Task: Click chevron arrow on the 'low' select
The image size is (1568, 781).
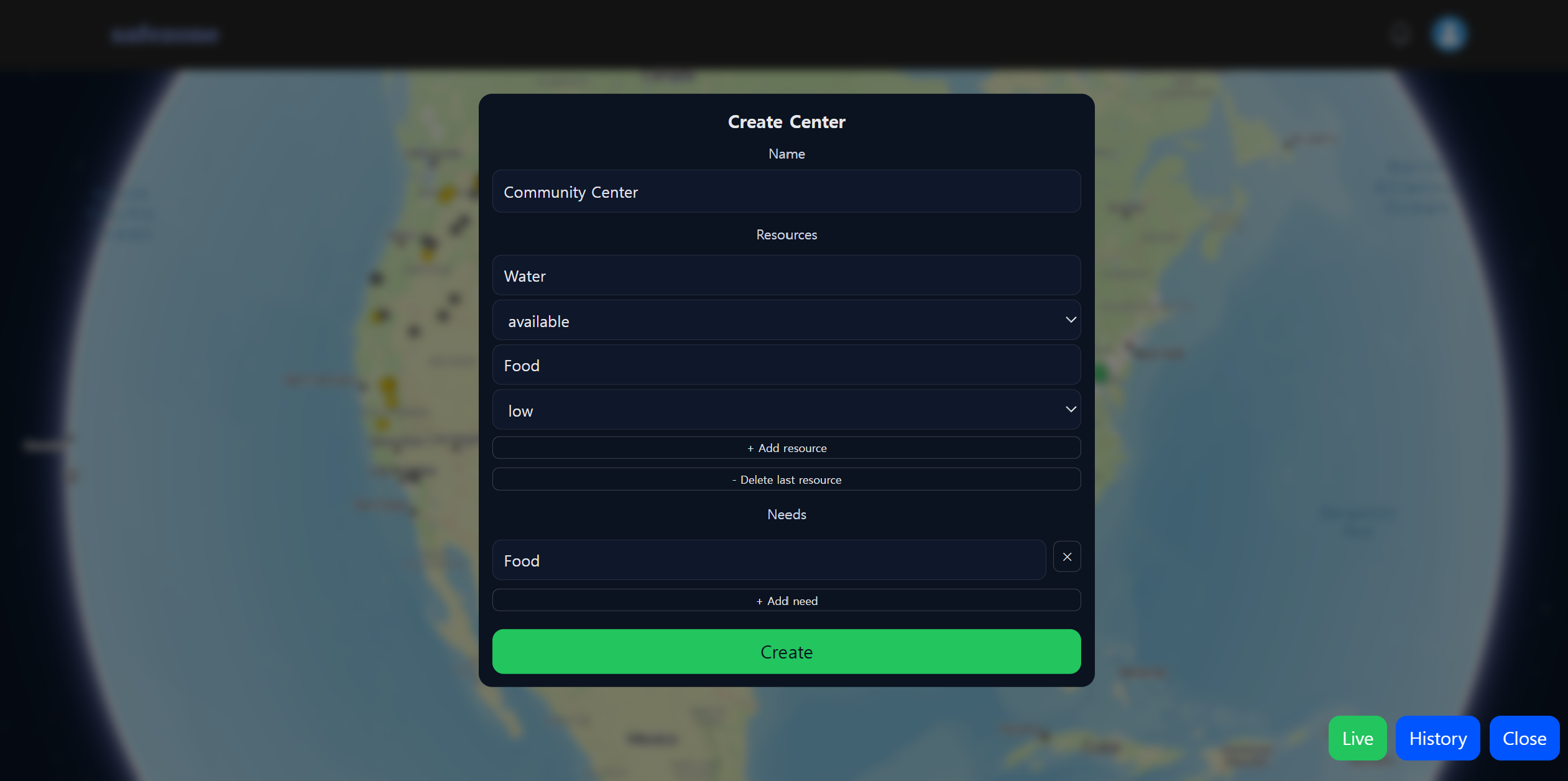Action: [1071, 410]
